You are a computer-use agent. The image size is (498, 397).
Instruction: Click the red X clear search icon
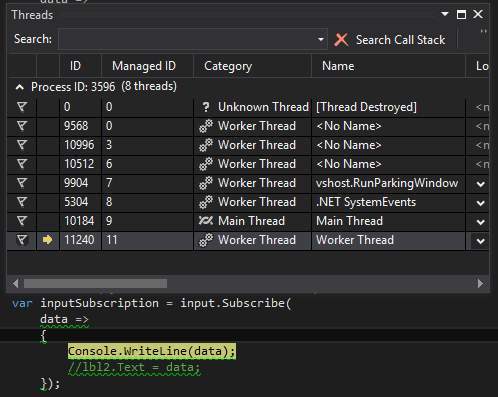coord(341,40)
